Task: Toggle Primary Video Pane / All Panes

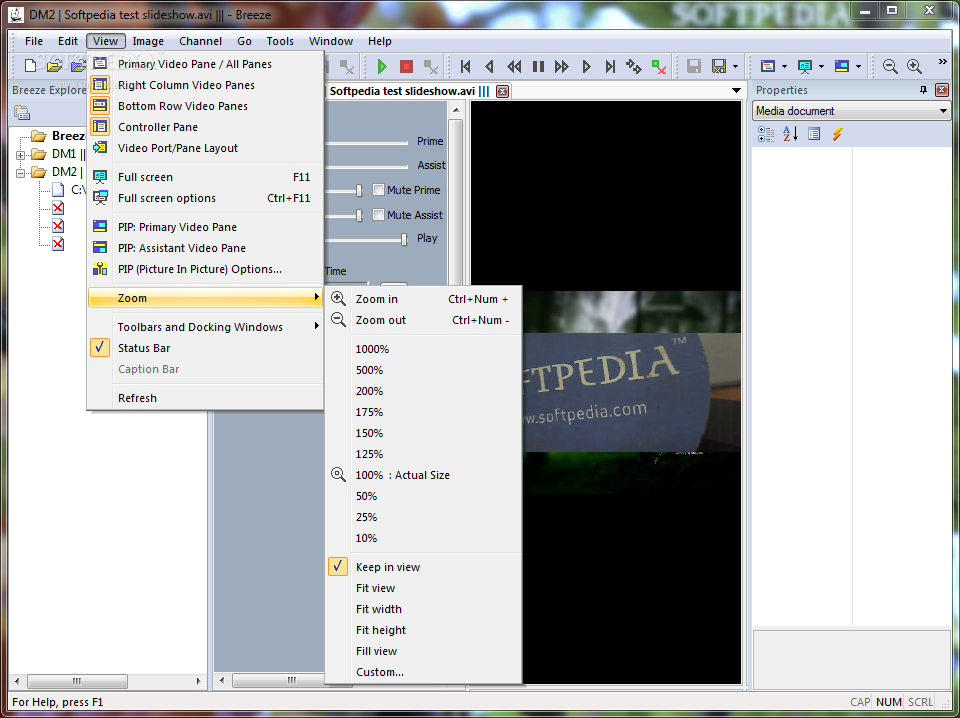Action: [x=206, y=64]
